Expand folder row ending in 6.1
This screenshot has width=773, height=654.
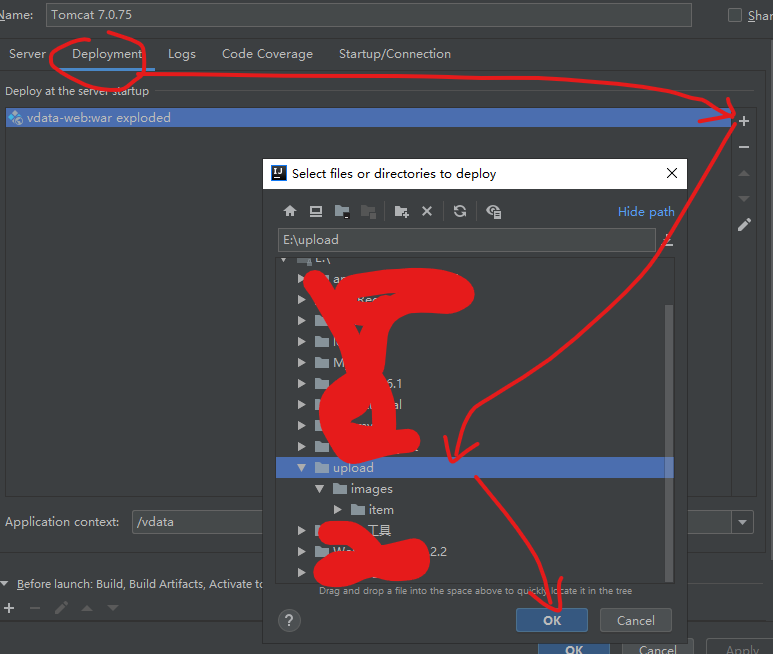(x=302, y=383)
